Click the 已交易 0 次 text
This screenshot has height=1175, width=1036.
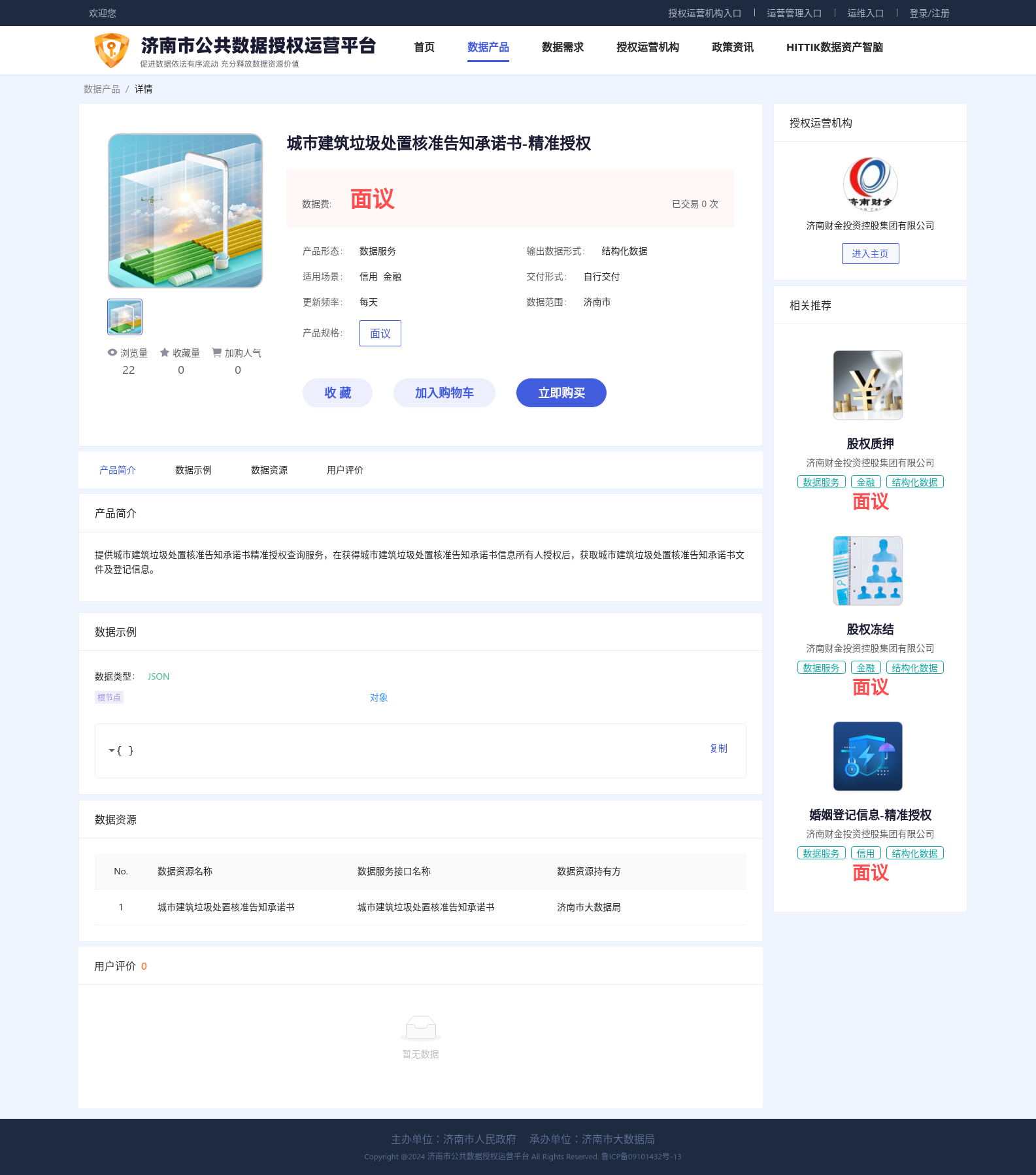(695, 204)
